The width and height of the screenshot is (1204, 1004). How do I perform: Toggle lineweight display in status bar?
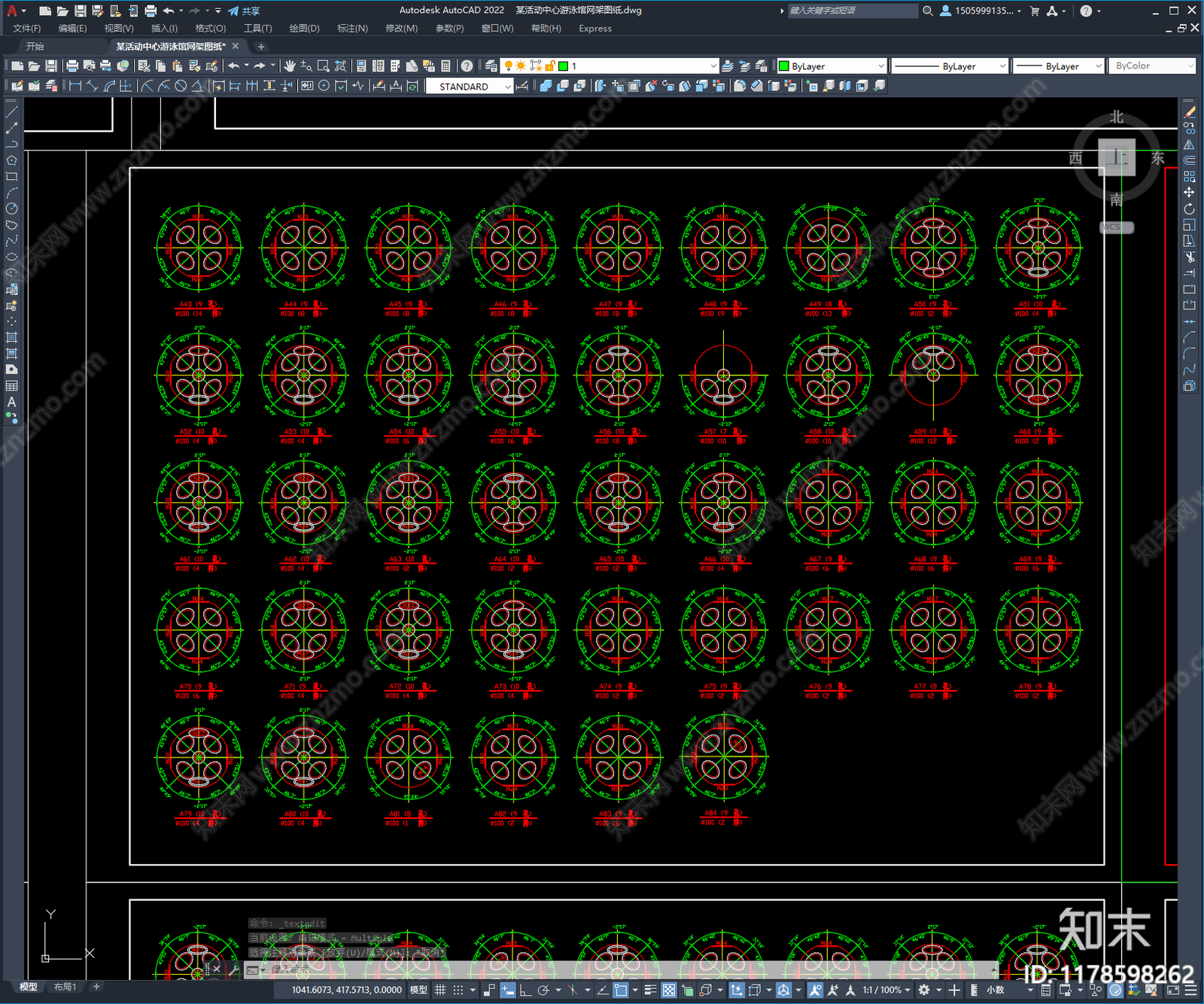[650, 990]
